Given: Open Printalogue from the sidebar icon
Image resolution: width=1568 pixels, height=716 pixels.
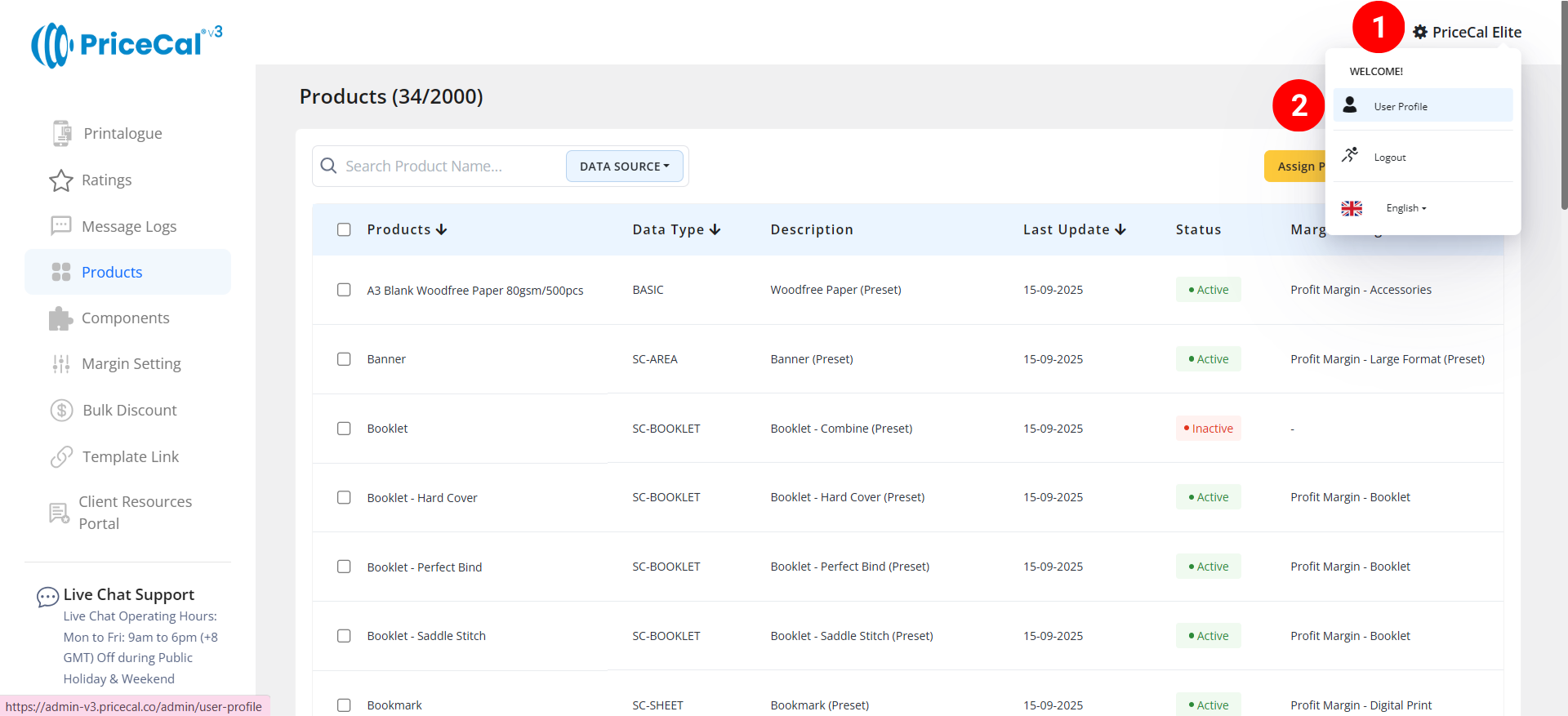Looking at the screenshot, I should [x=61, y=133].
